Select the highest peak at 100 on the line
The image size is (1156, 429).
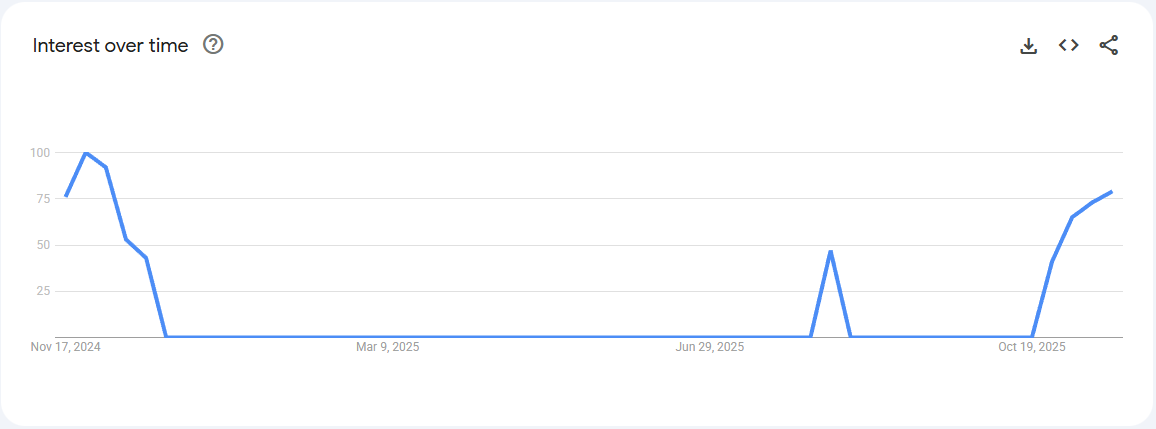86,153
